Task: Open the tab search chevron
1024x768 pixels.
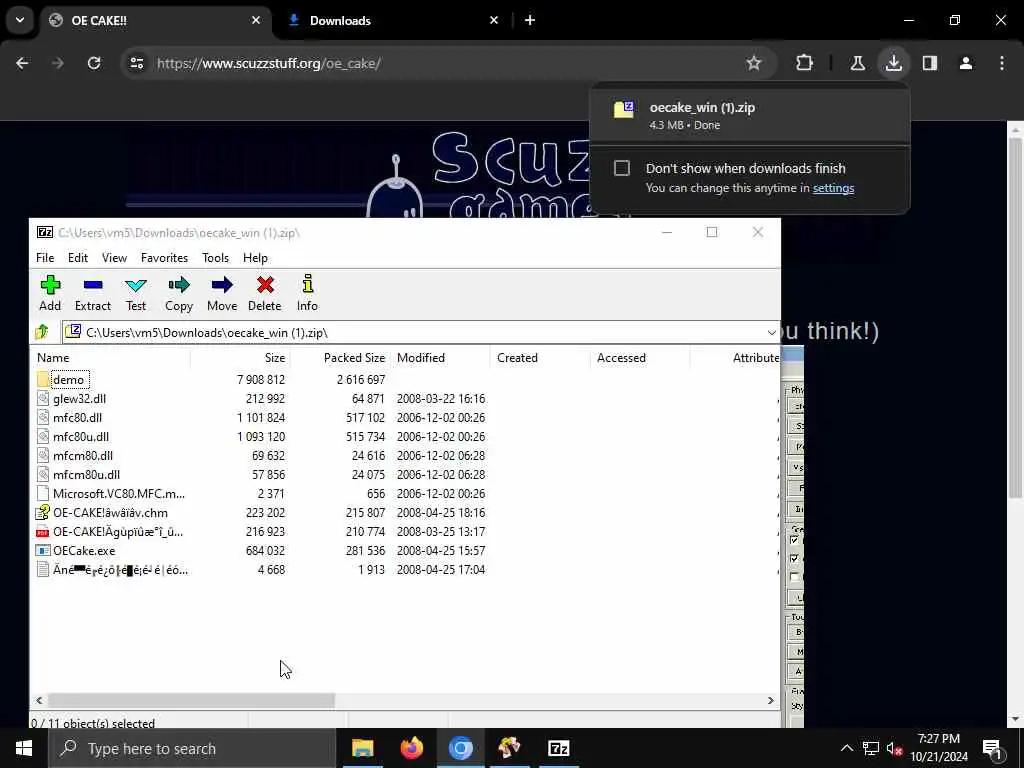Action: coord(20,20)
